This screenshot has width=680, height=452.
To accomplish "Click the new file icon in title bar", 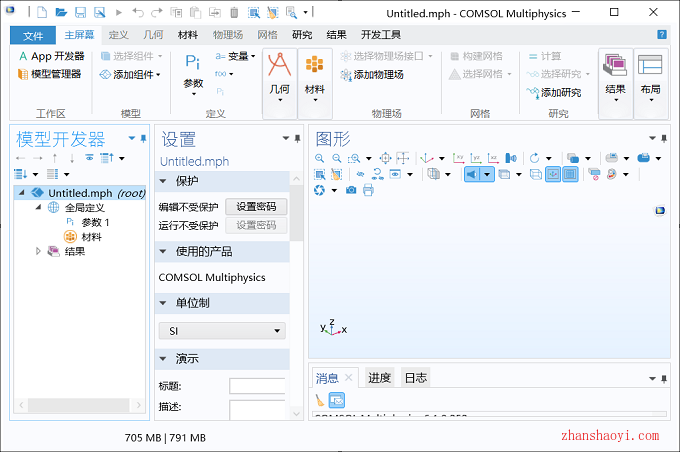I will 42,12.
